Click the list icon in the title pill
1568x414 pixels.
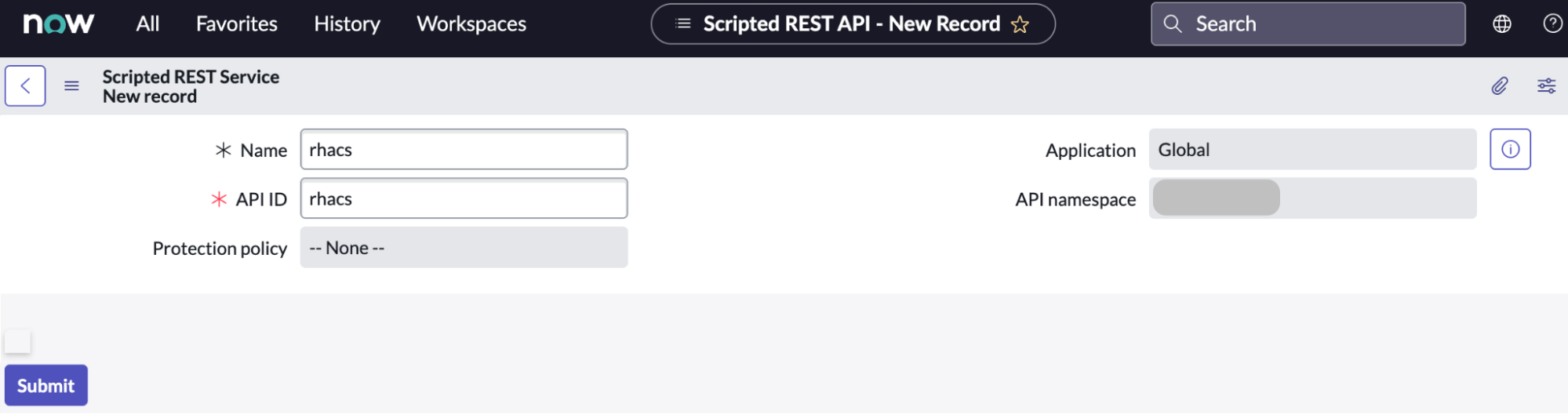[683, 24]
